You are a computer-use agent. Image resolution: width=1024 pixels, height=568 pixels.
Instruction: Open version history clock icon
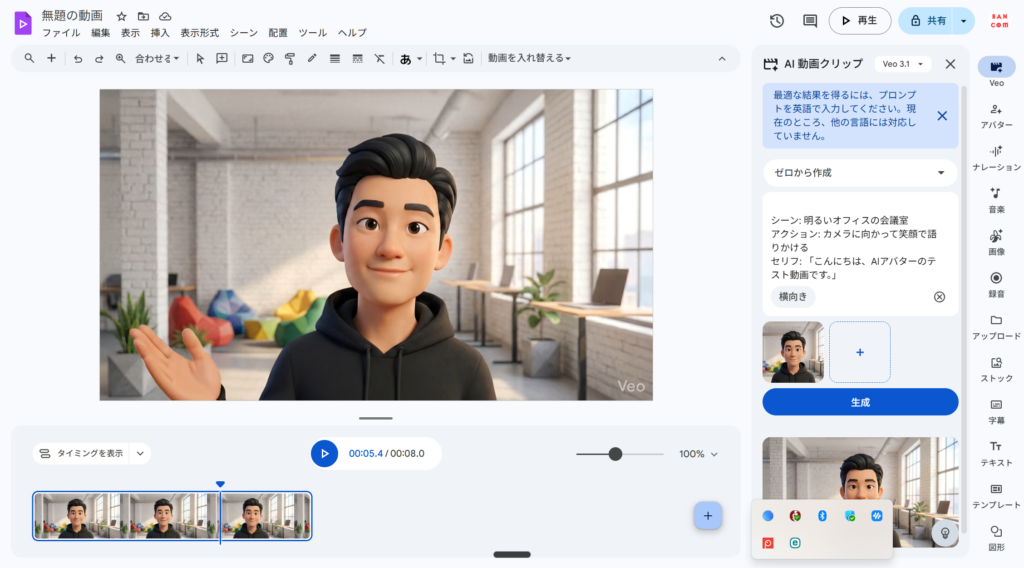[777, 21]
